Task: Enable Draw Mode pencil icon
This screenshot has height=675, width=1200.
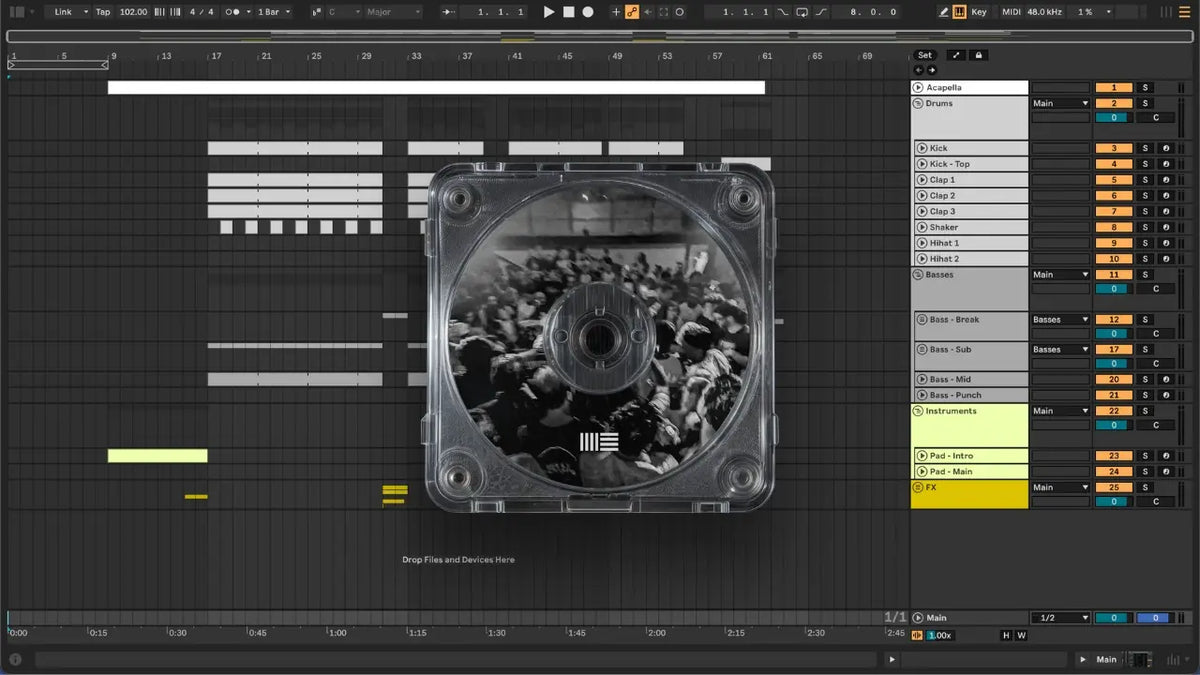Action: click(944, 12)
